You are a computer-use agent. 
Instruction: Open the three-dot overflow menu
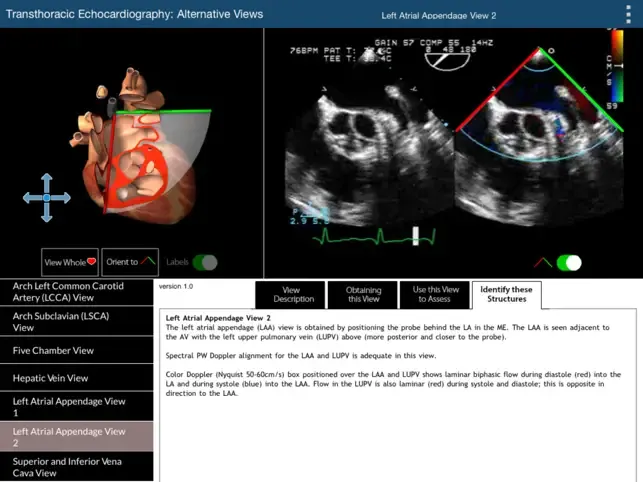coord(628,14)
